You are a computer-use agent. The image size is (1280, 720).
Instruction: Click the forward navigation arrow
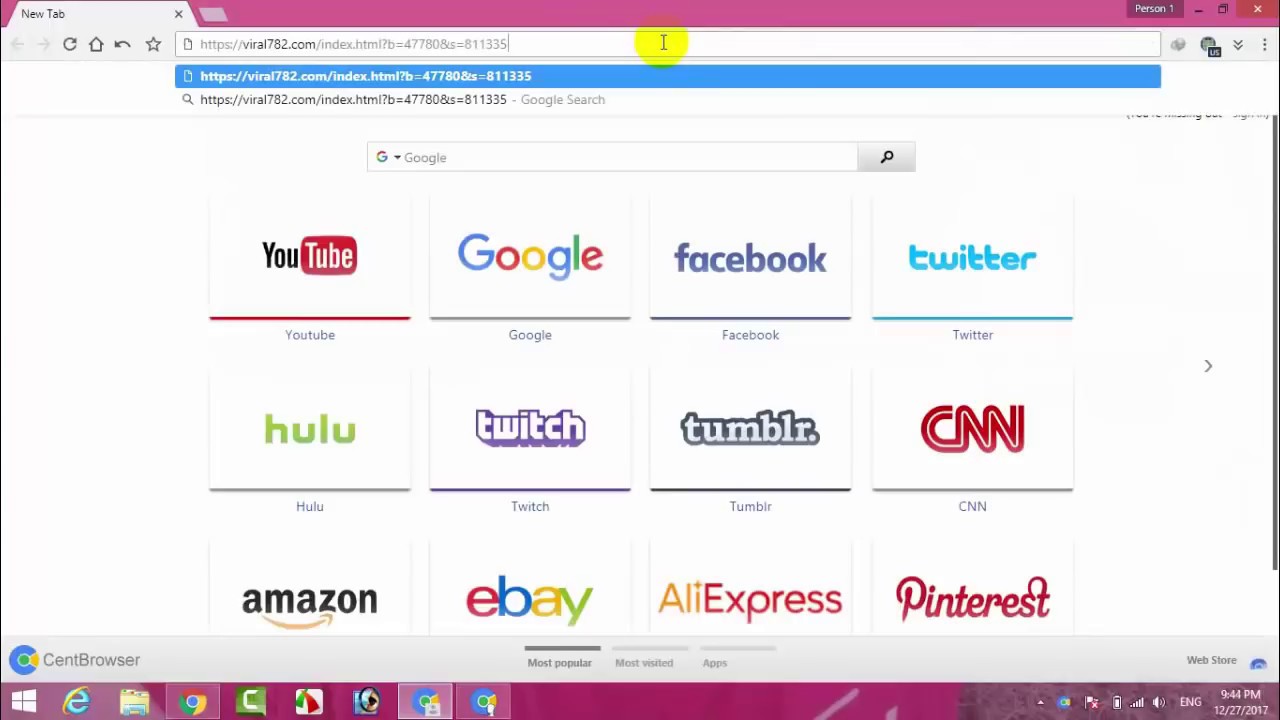(43, 44)
